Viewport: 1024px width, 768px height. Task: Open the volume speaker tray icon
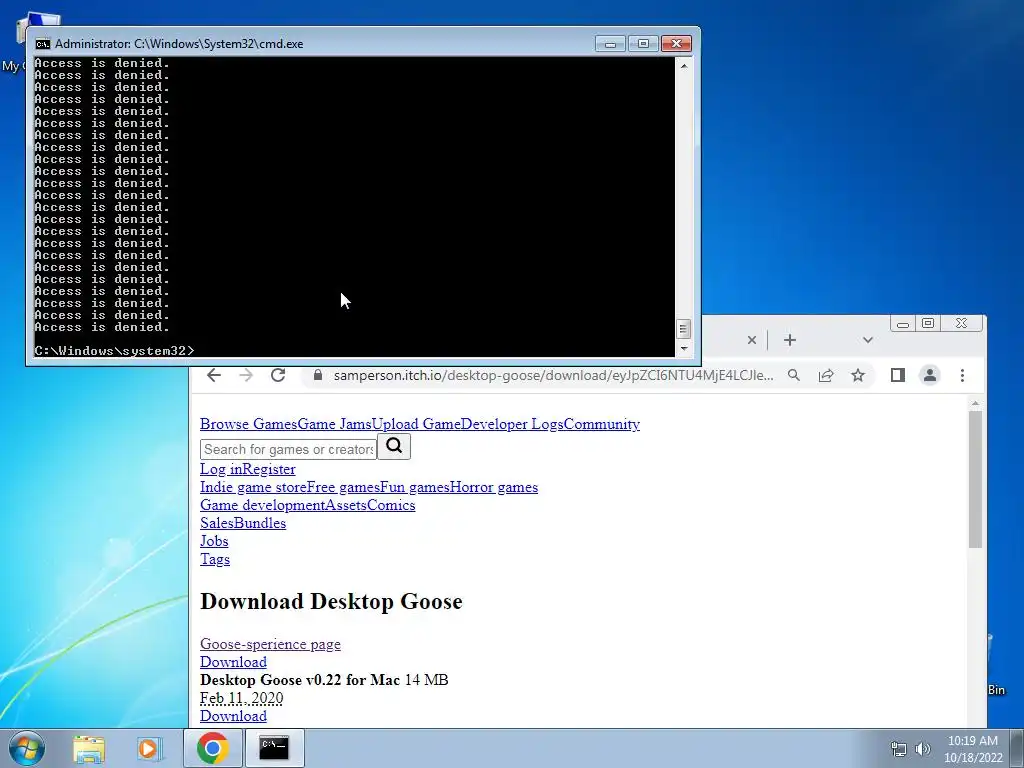tap(922, 749)
